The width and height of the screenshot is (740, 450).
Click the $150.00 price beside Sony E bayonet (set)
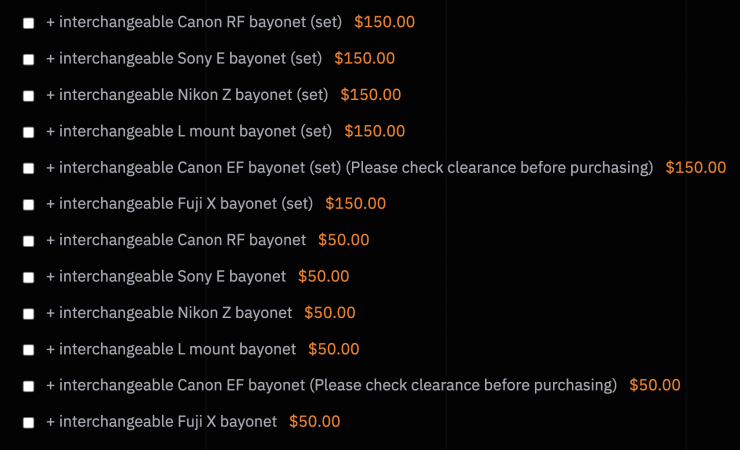(364, 58)
